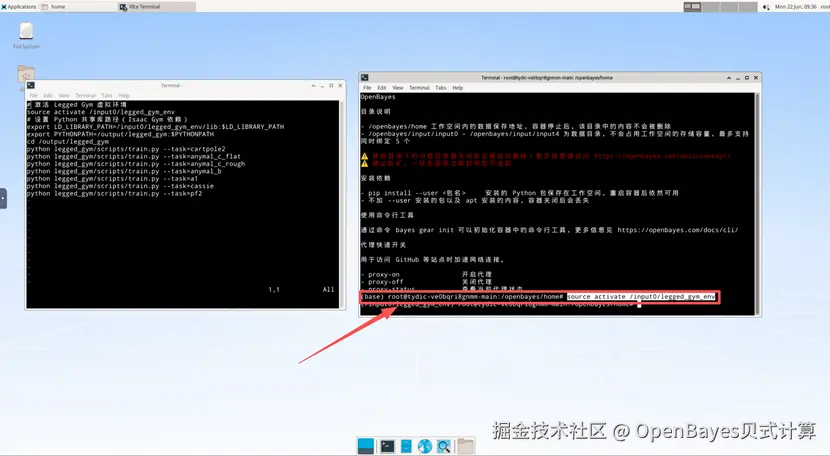Click the right terminal title bar text
Image resolution: width=830 pixels, height=456 pixels.
(x=547, y=77)
